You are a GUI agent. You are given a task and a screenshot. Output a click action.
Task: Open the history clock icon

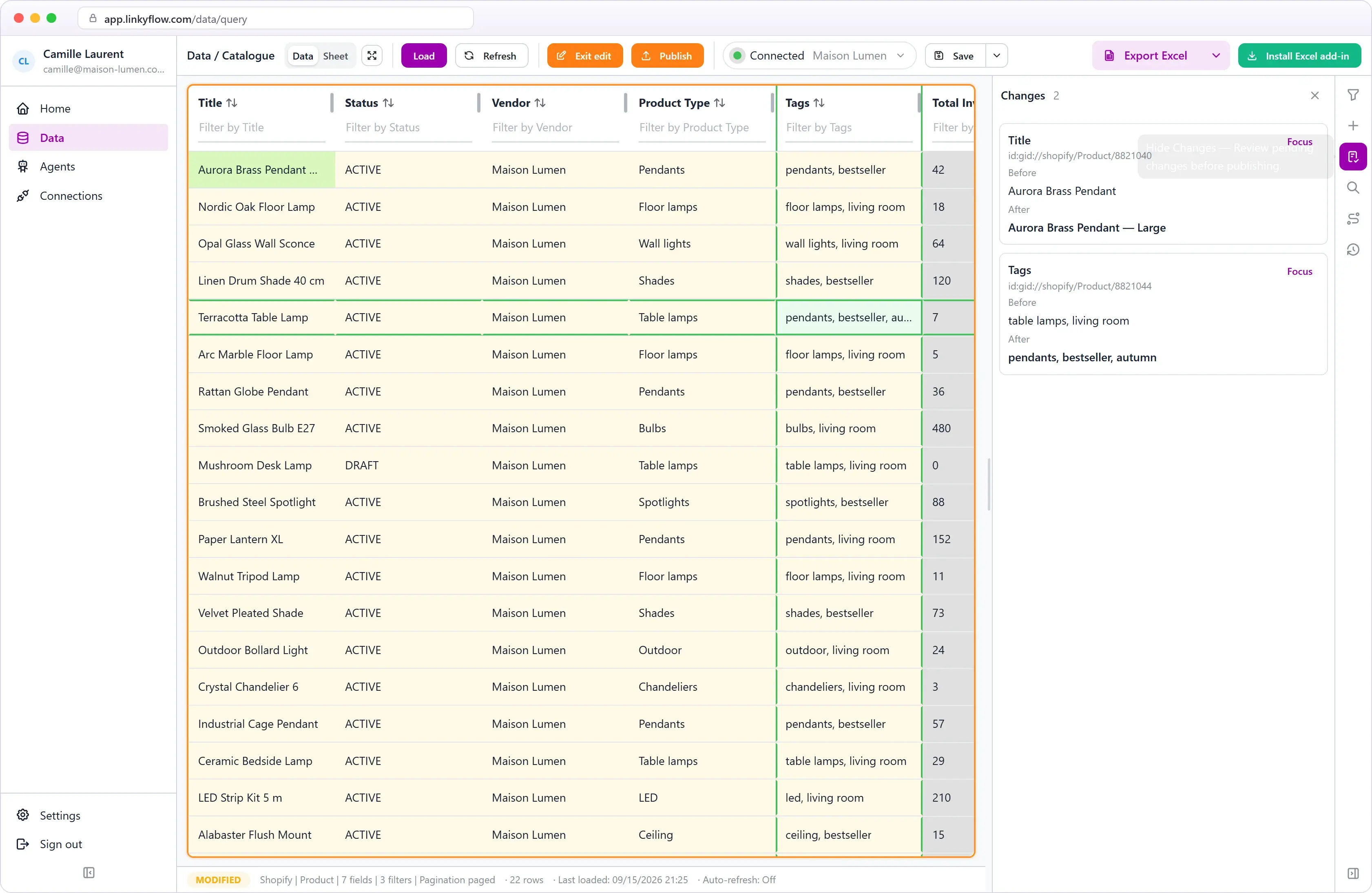pos(1353,250)
